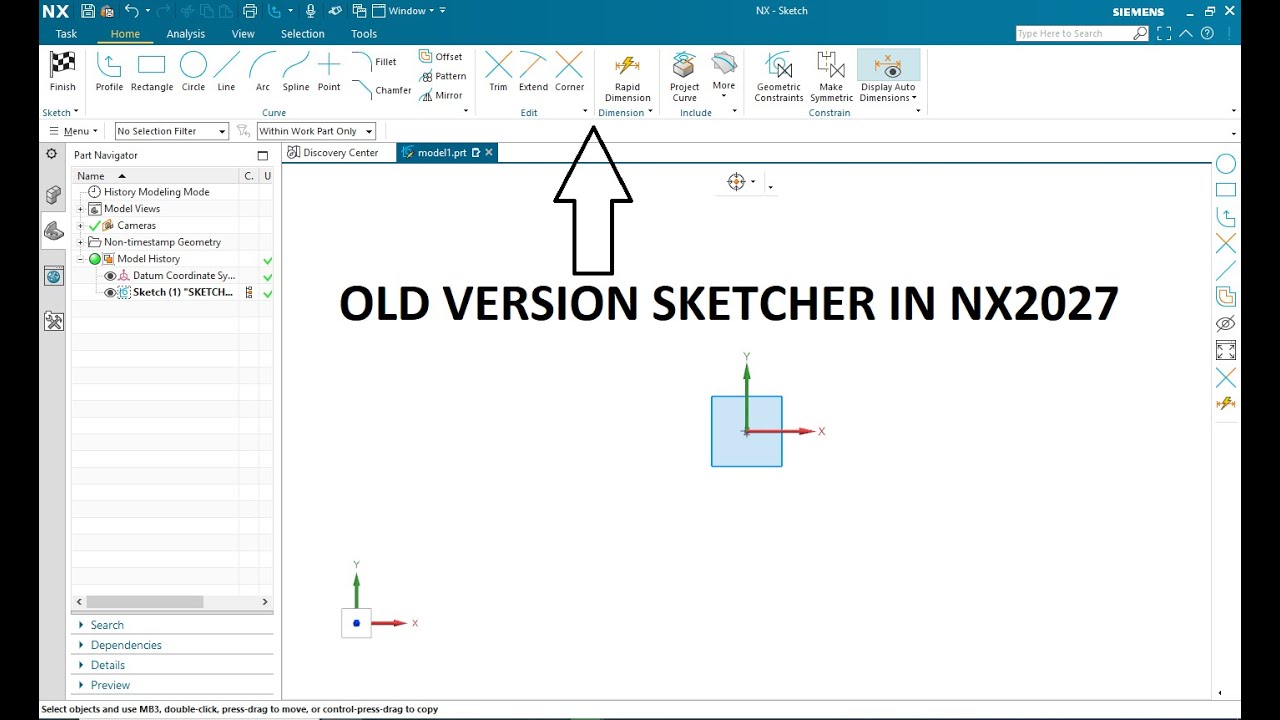Close the model1.prt tab
Viewport: 1280px width, 720px height.
[x=489, y=153]
